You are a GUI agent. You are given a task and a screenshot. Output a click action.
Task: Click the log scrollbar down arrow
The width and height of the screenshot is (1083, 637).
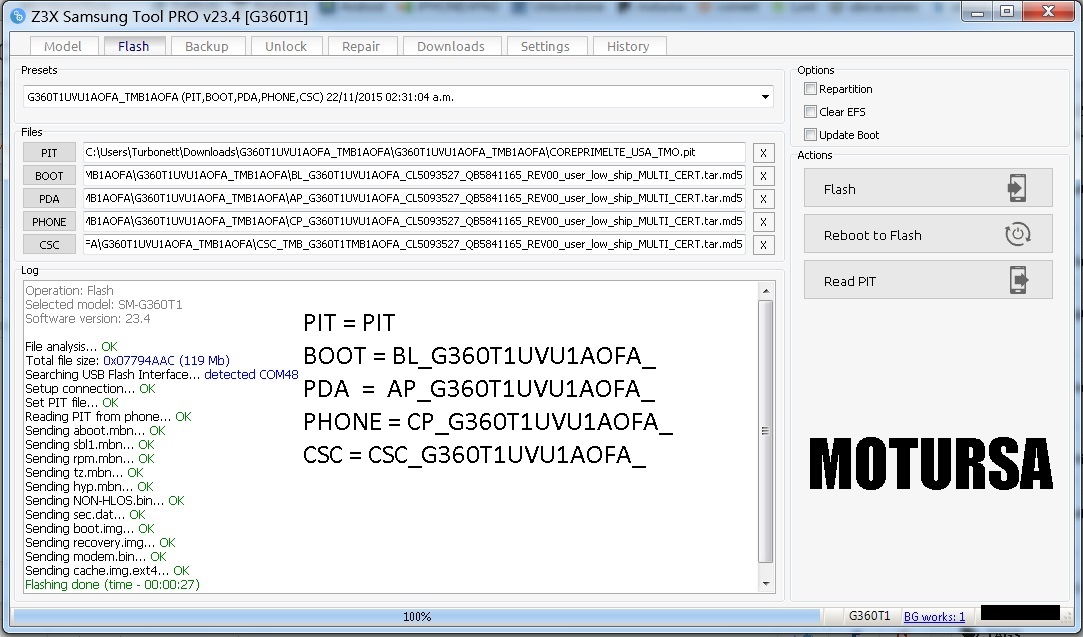[766, 584]
